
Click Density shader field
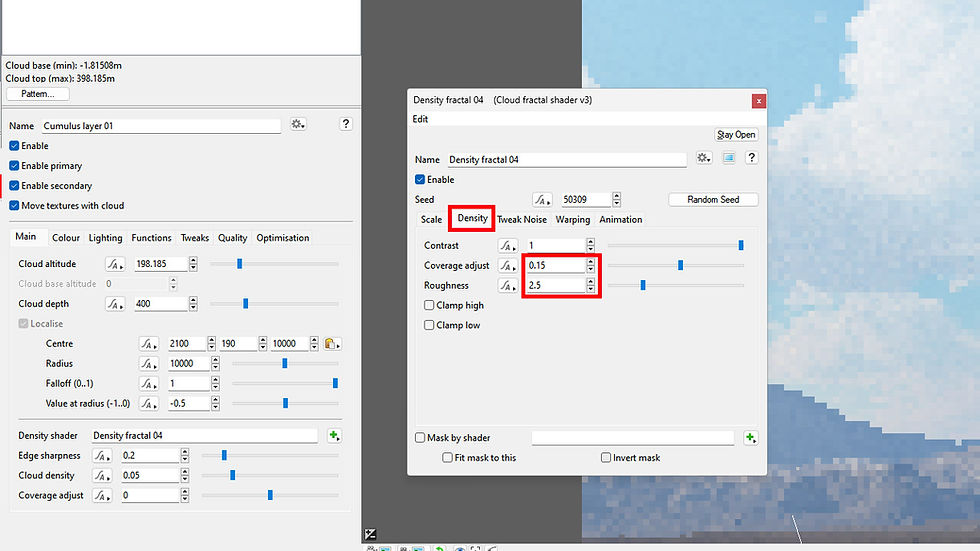[204, 435]
